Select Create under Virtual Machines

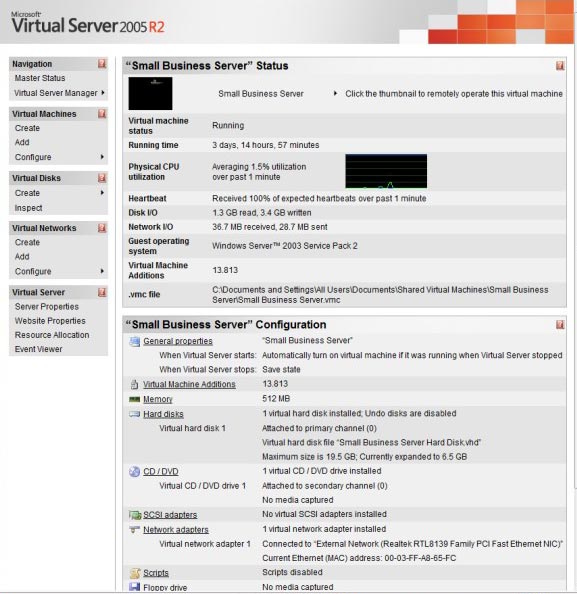[x=27, y=128]
